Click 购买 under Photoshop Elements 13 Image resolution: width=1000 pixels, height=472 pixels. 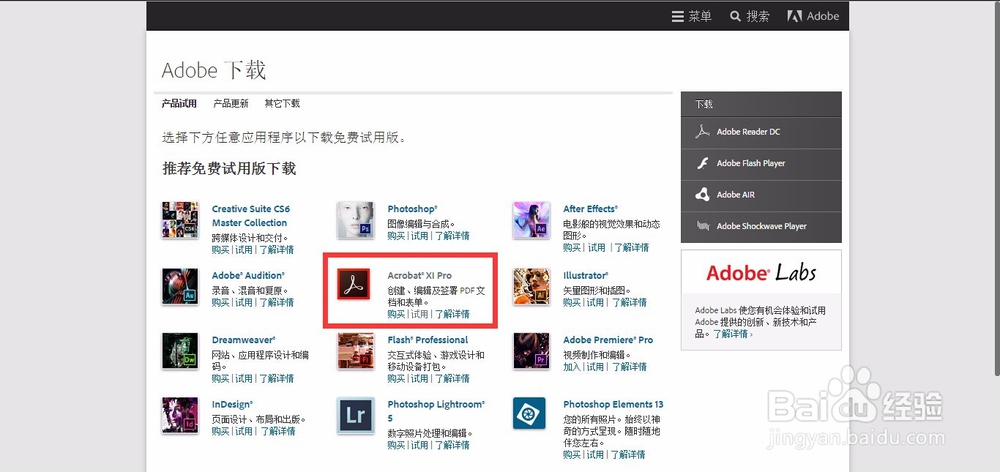click(x=571, y=455)
